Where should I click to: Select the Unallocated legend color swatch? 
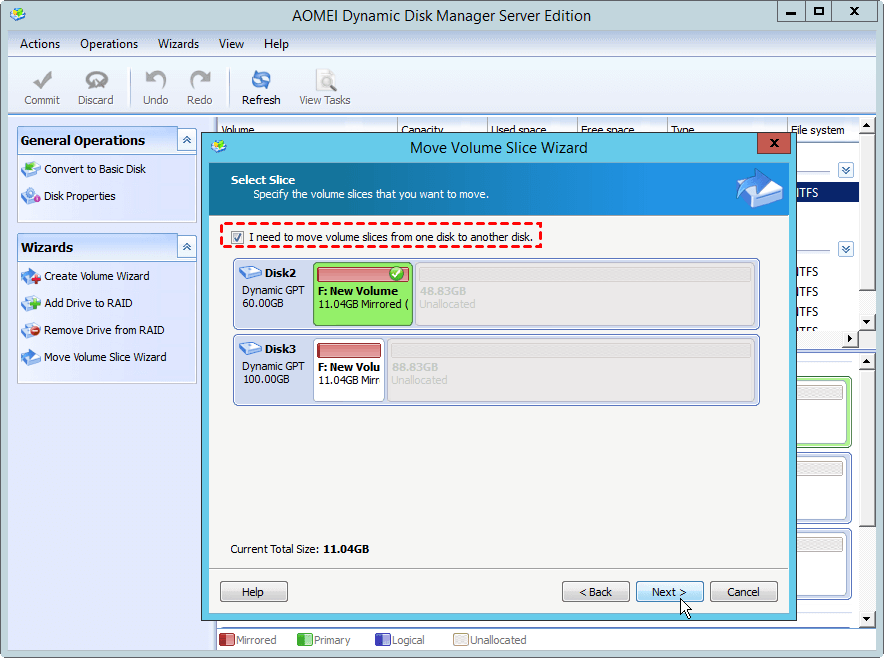(461, 640)
